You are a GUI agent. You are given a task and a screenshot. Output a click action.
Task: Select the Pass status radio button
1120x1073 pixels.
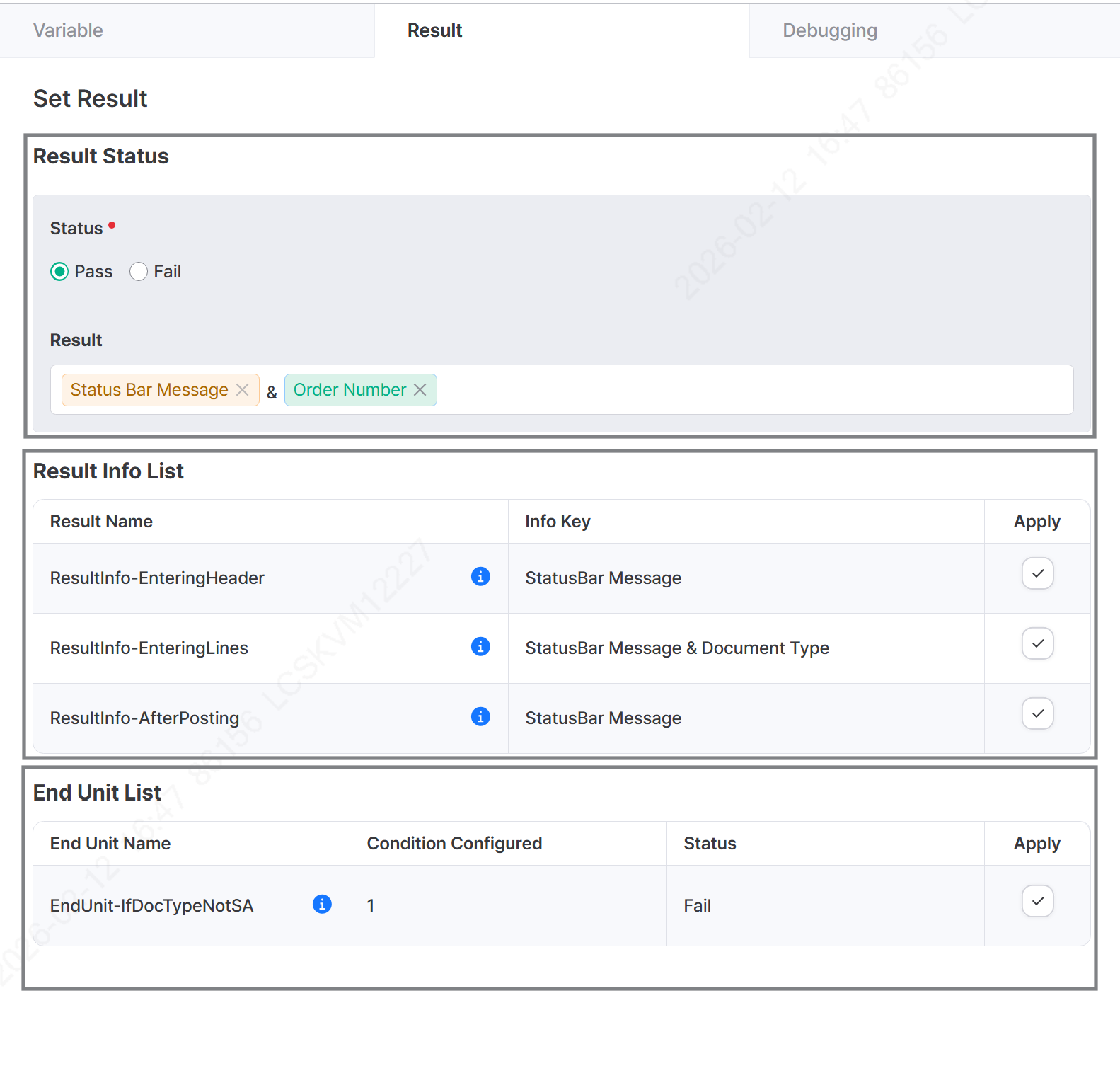[60, 272]
